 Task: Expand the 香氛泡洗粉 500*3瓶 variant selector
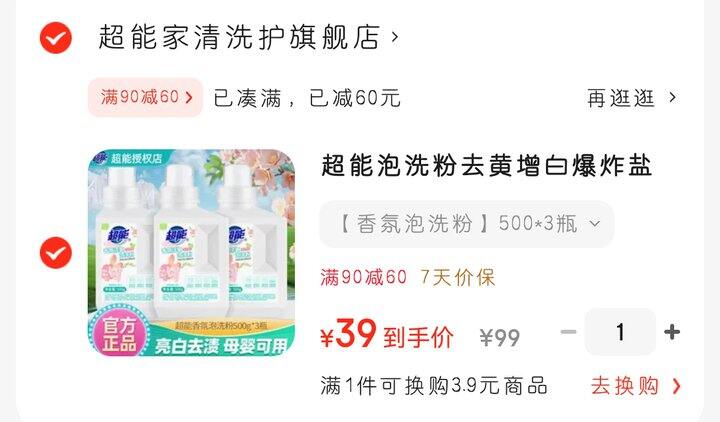467,224
